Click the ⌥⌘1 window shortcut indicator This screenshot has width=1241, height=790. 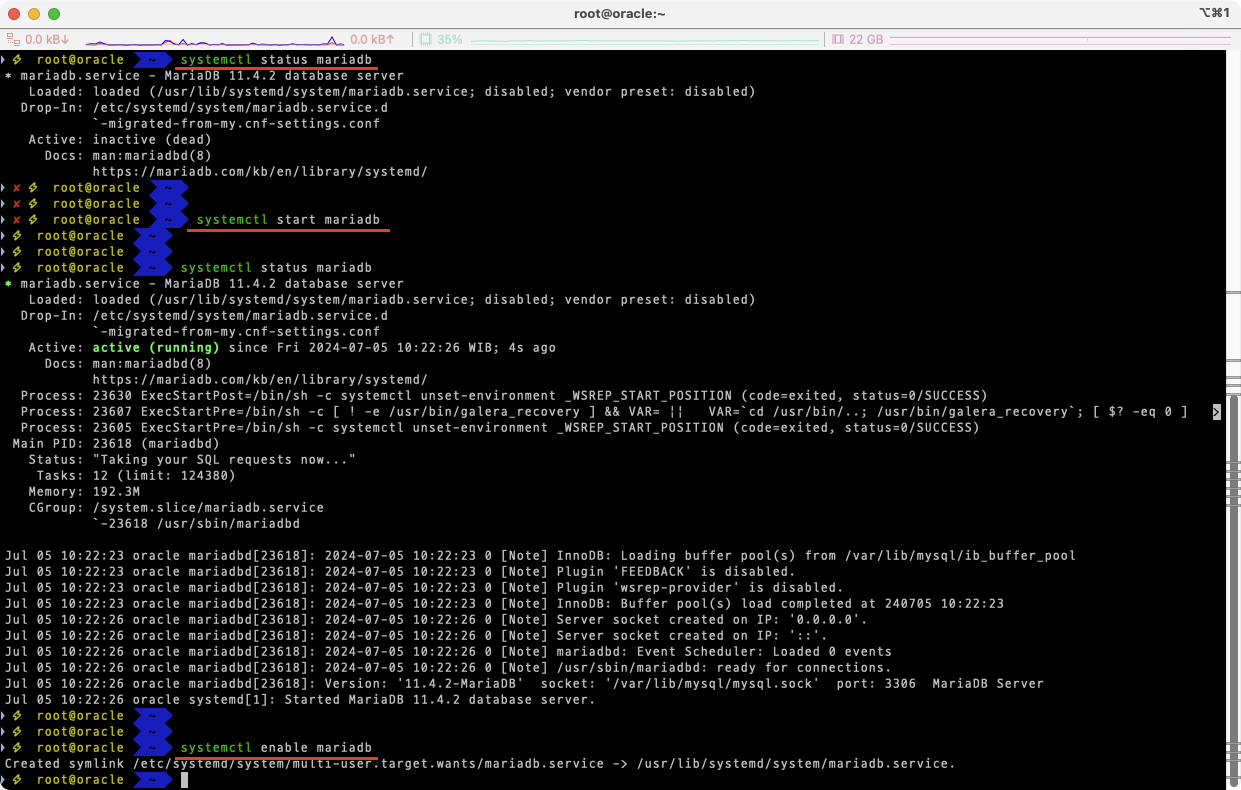tap(1213, 13)
